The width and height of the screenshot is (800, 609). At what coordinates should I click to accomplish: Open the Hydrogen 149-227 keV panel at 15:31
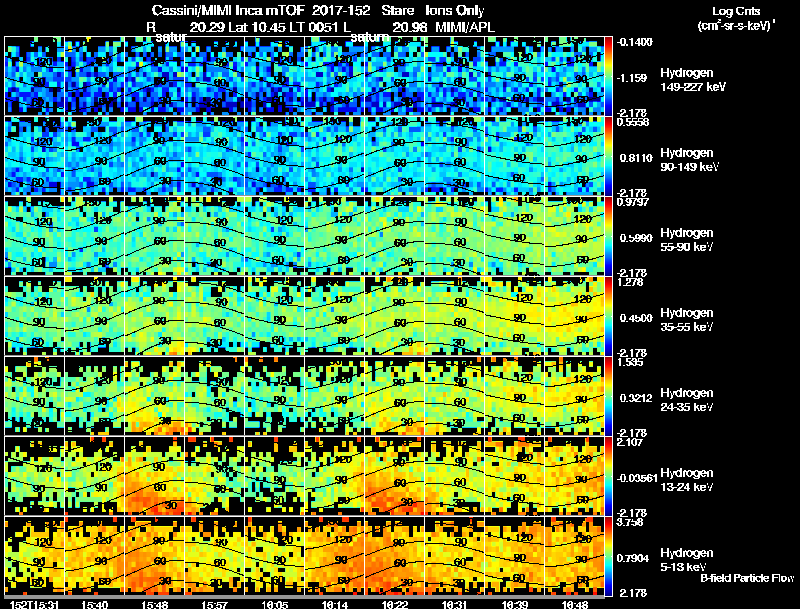pyautogui.click(x=35, y=75)
